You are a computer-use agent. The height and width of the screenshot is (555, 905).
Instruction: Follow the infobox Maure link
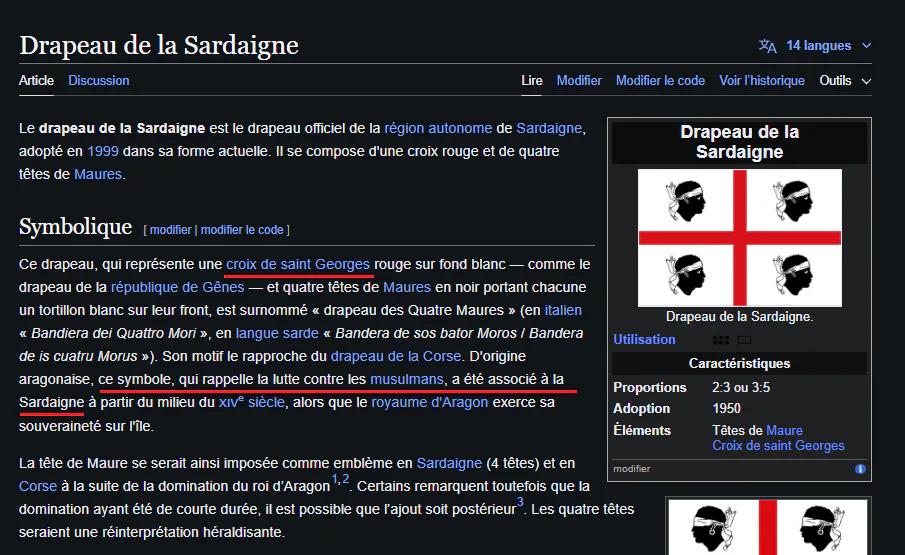784,430
